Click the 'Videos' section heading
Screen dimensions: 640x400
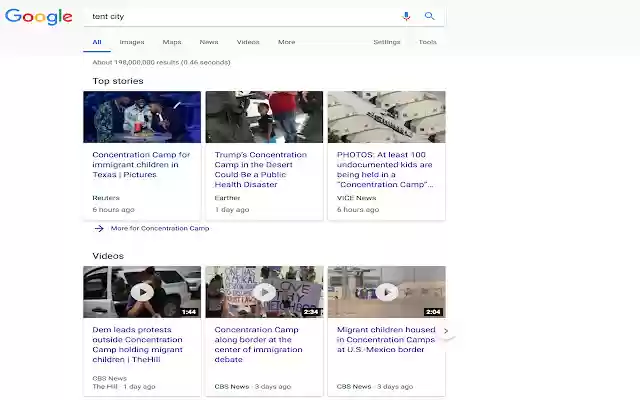(x=108, y=256)
